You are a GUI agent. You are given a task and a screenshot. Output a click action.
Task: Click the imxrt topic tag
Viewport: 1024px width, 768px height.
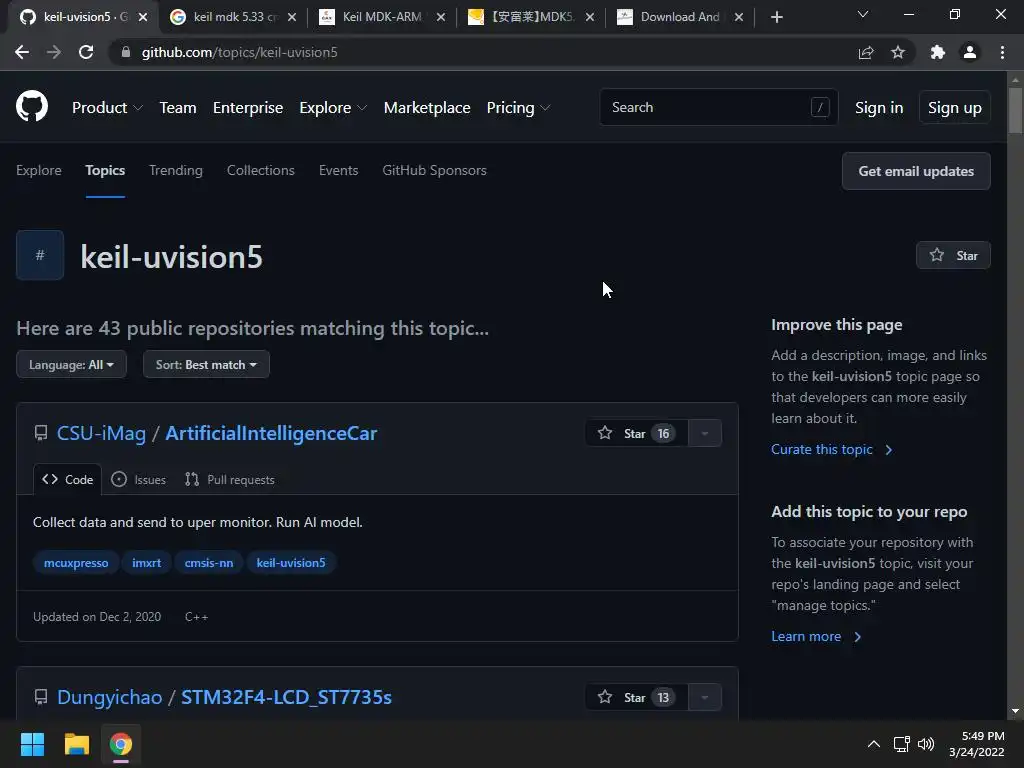point(146,563)
